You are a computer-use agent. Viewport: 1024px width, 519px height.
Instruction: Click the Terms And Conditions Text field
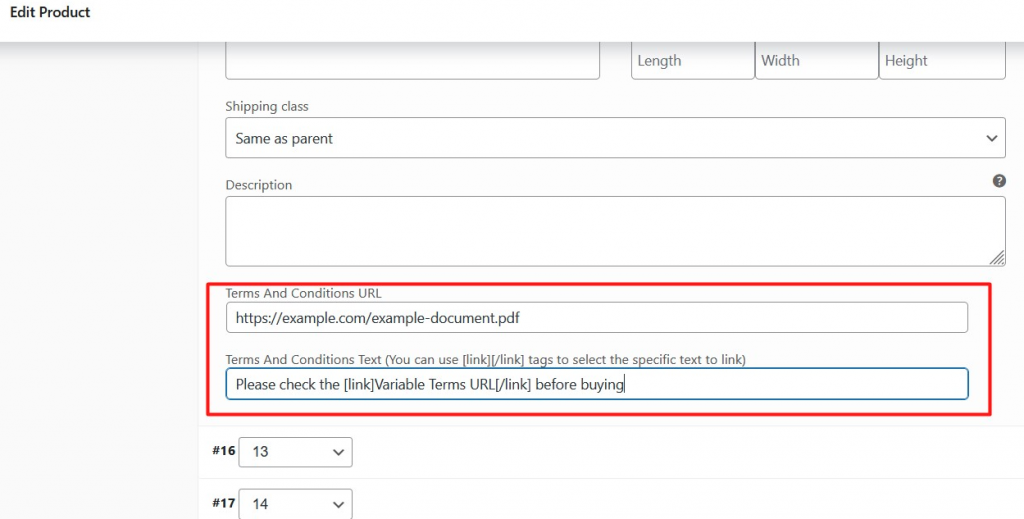(x=596, y=385)
